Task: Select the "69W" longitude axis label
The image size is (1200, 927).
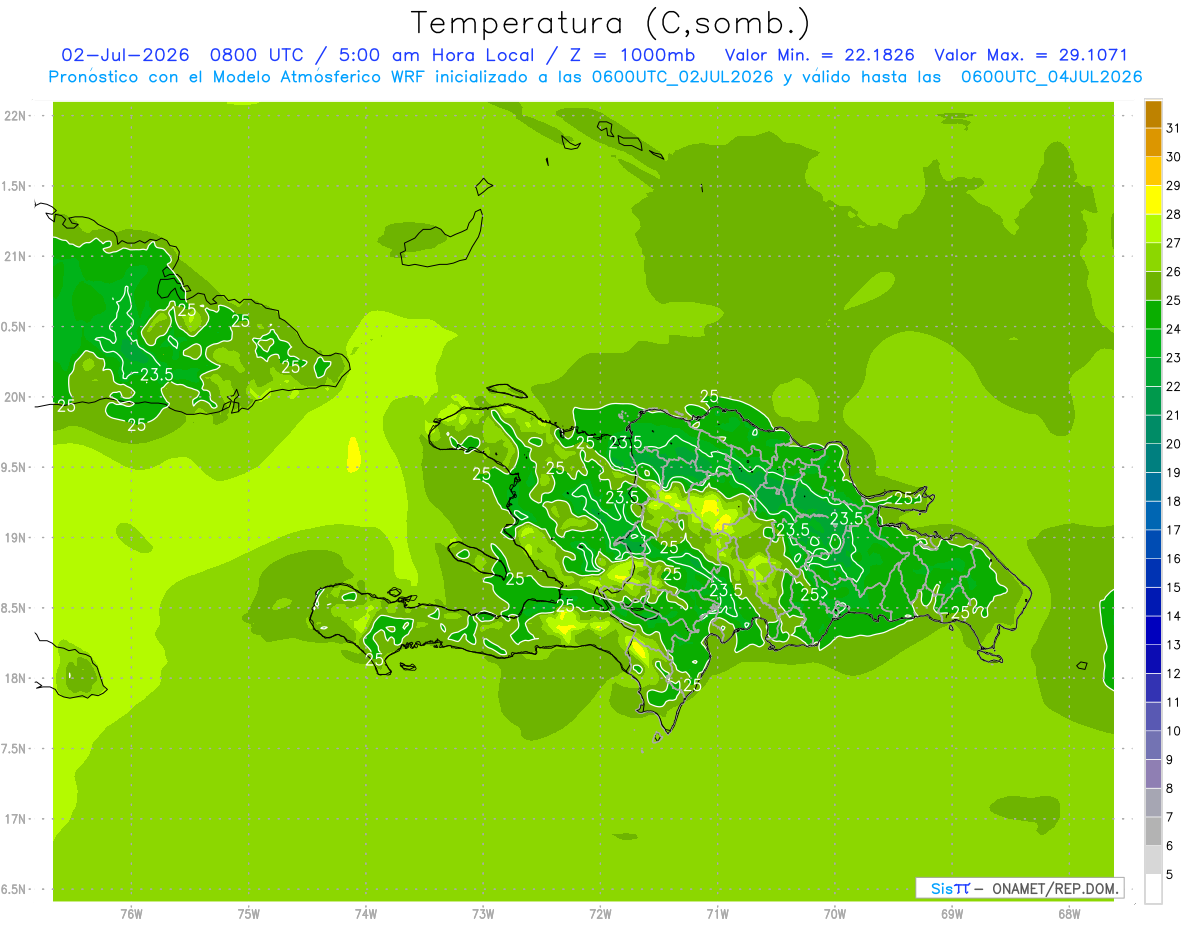Action: point(952,915)
